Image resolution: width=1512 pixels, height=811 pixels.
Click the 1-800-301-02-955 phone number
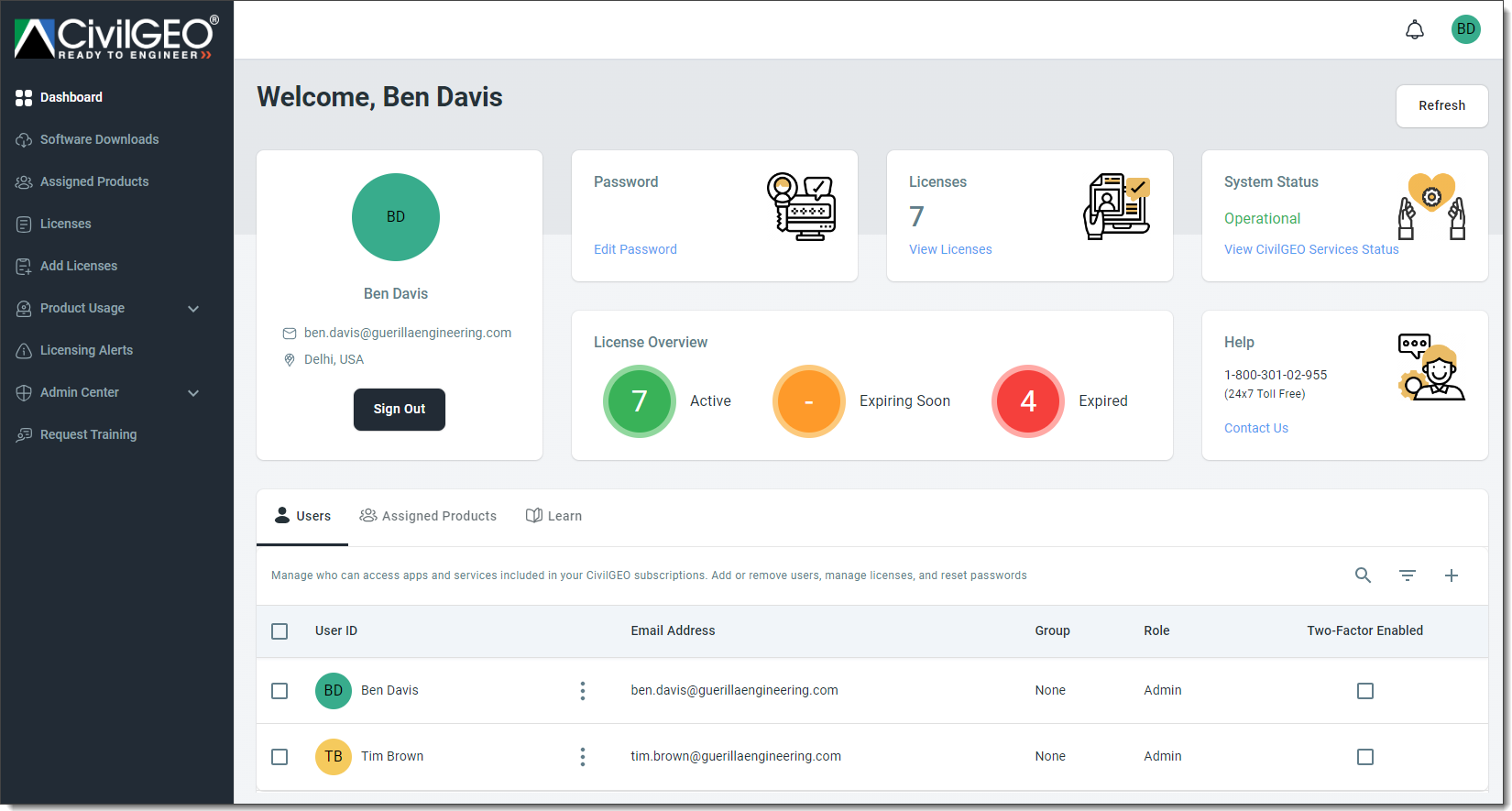point(1276,375)
